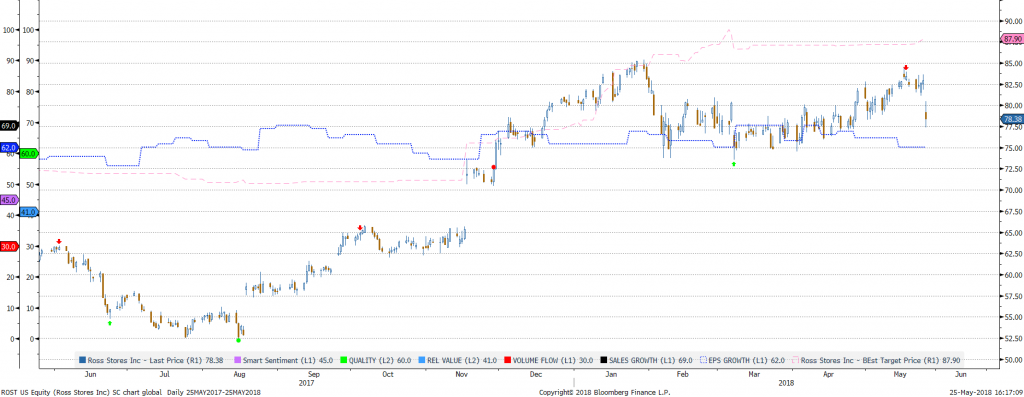The height and width of the screenshot is (397, 1024).
Task: Click the Ross Stores Last Price legend swatch
Action: [x=82, y=359]
